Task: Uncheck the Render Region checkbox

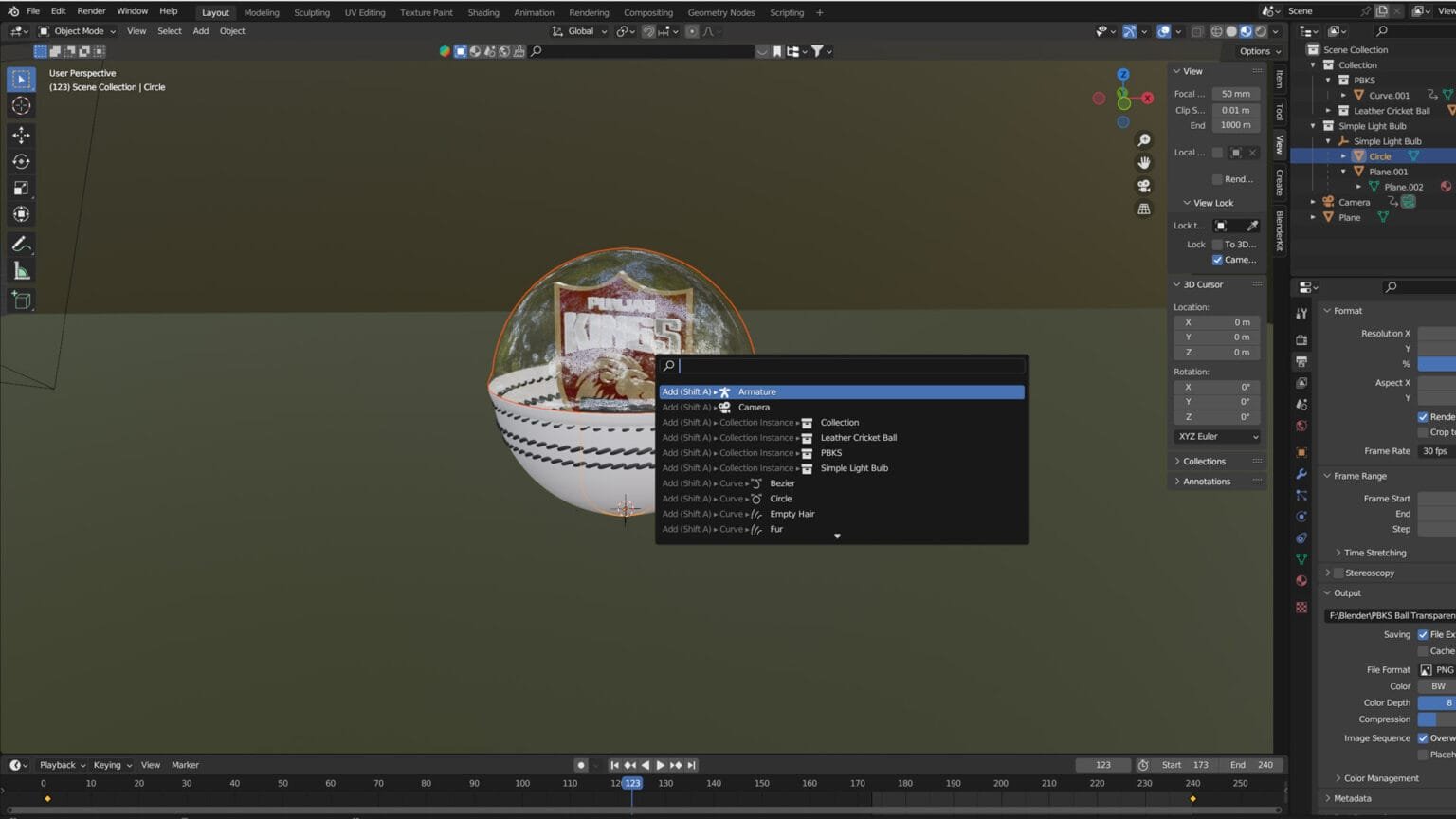Action: click(x=1423, y=417)
